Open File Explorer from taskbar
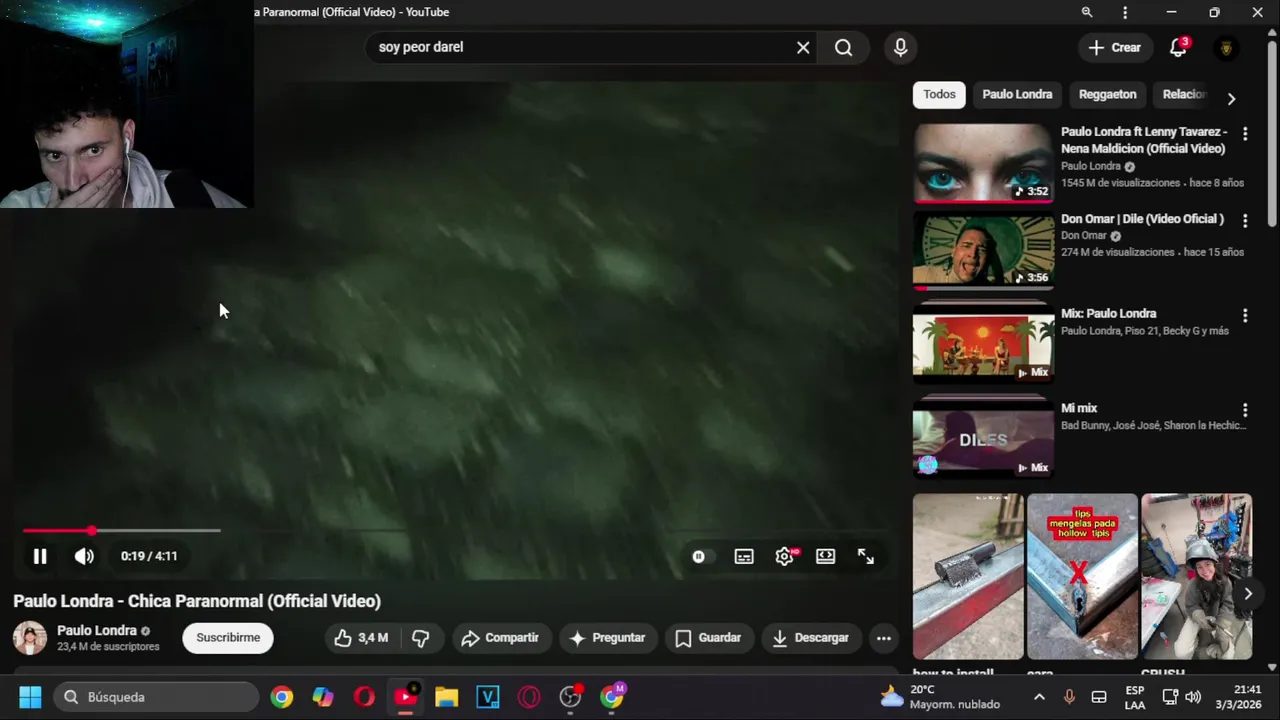The width and height of the screenshot is (1280, 720). coord(446,697)
